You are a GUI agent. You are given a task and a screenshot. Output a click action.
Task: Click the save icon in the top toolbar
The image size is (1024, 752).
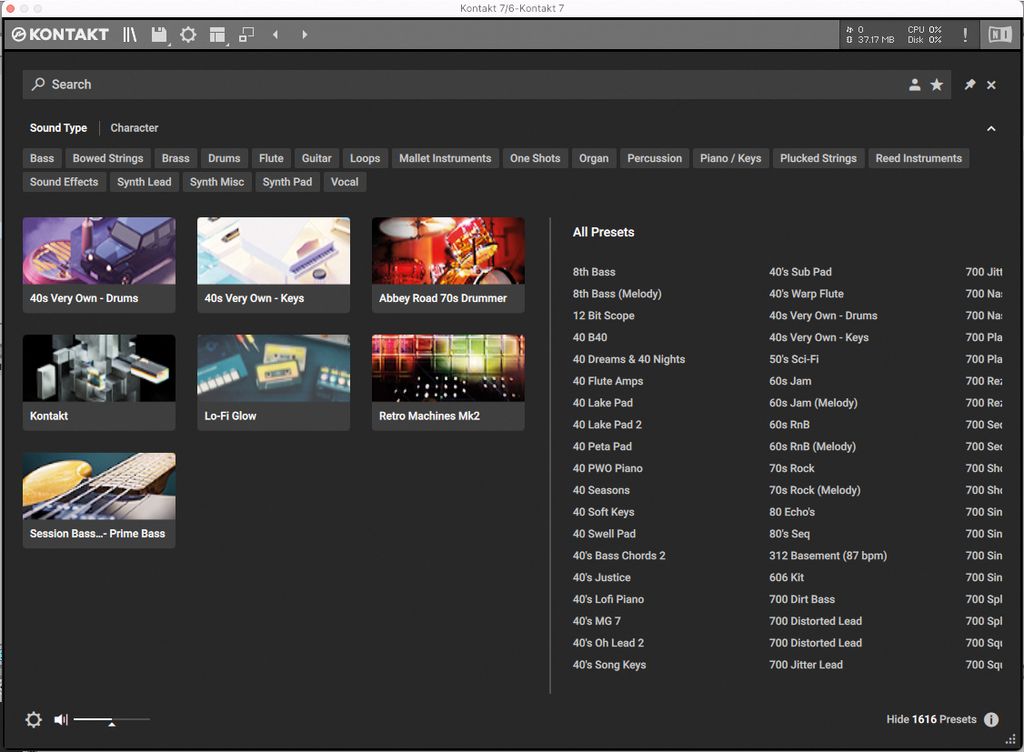click(158, 33)
